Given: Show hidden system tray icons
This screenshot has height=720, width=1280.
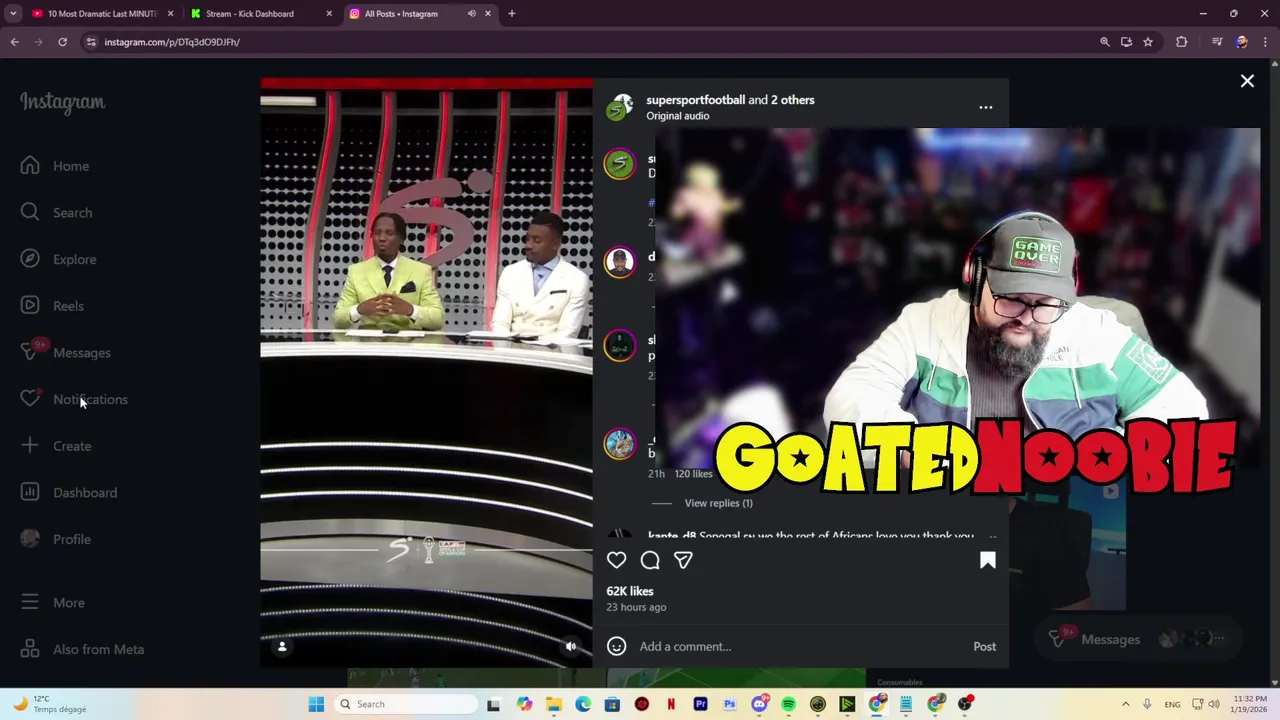Looking at the screenshot, I should pyautogui.click(x=1125, y=704).
